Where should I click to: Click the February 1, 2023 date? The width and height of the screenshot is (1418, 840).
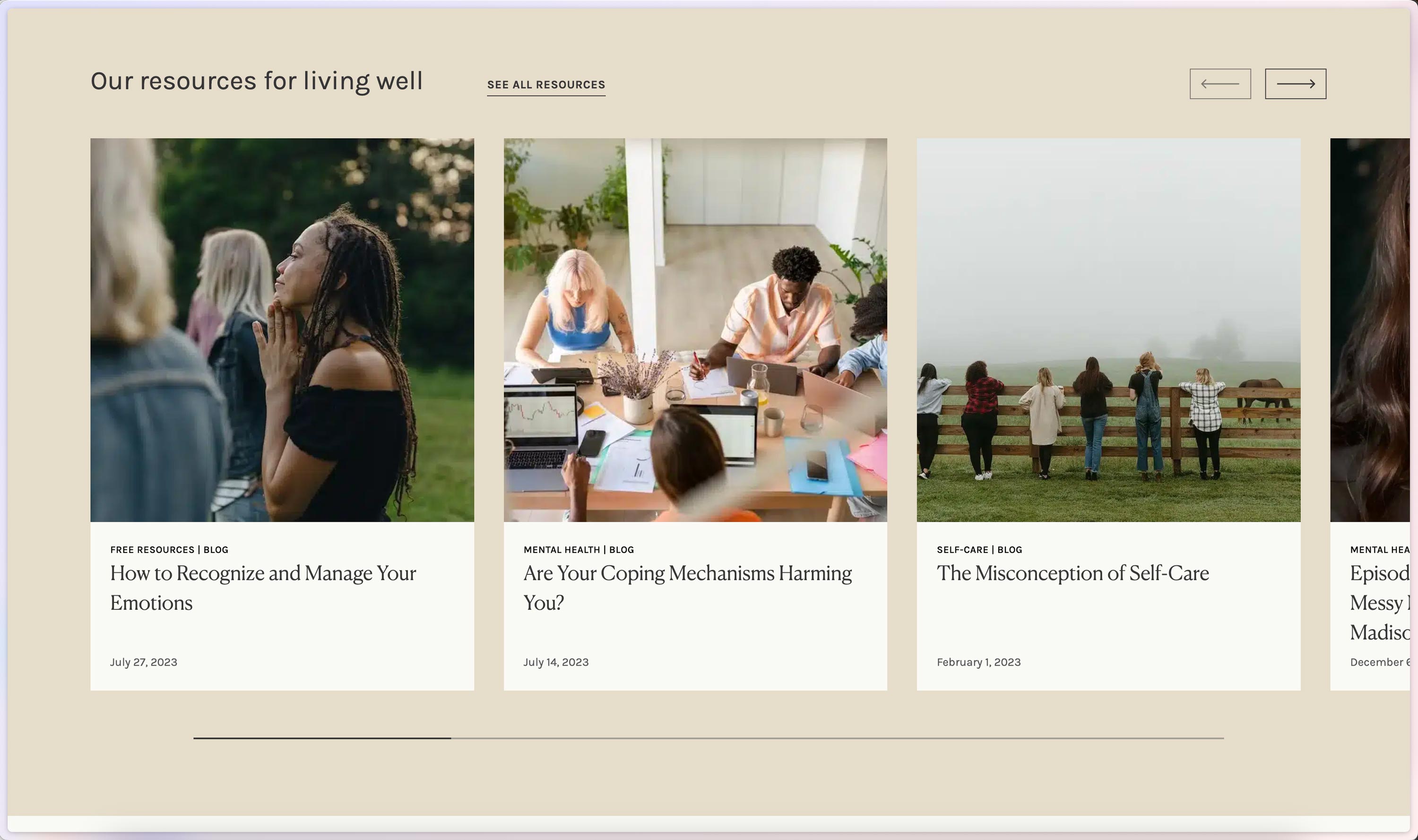978,662
